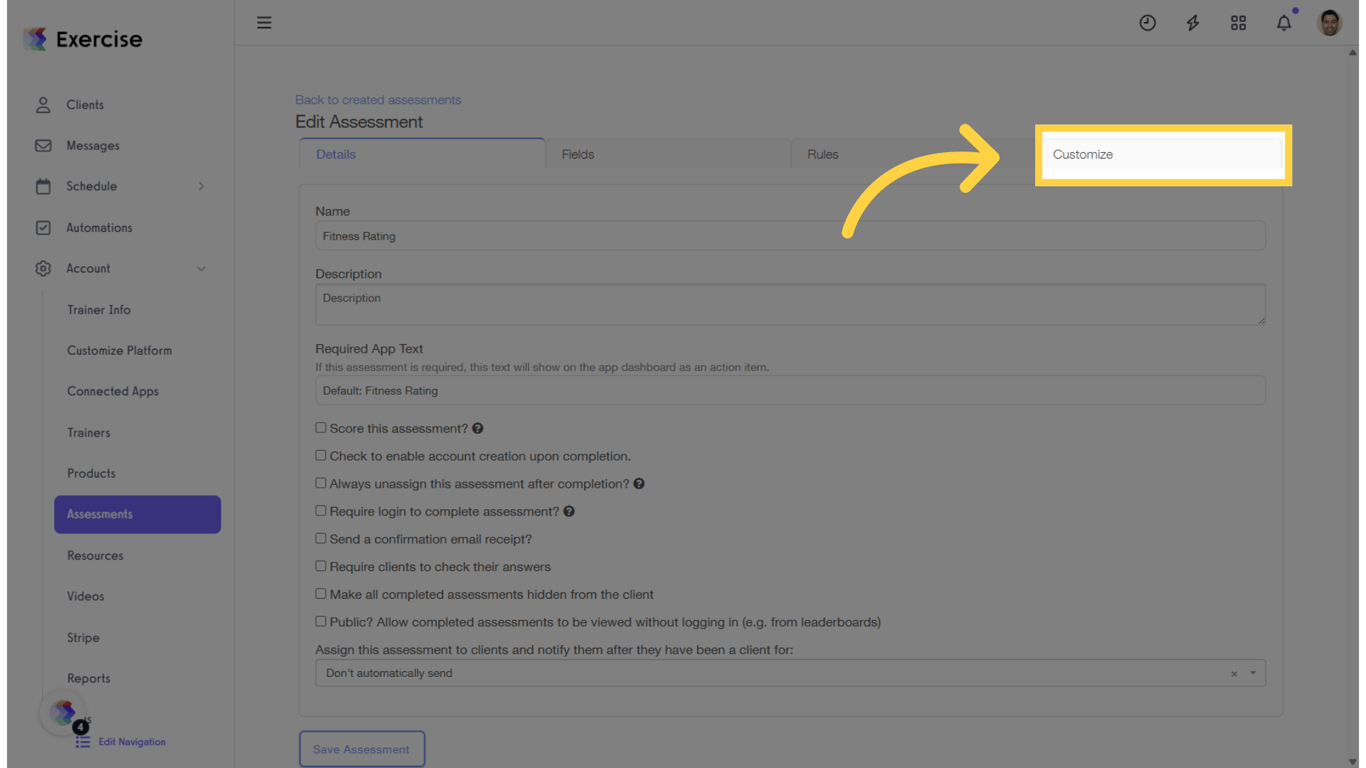The width and height of the screenshot is (1366, 768).
Task: Enable Require login to complete assessment
Action: tap(321, 511)
